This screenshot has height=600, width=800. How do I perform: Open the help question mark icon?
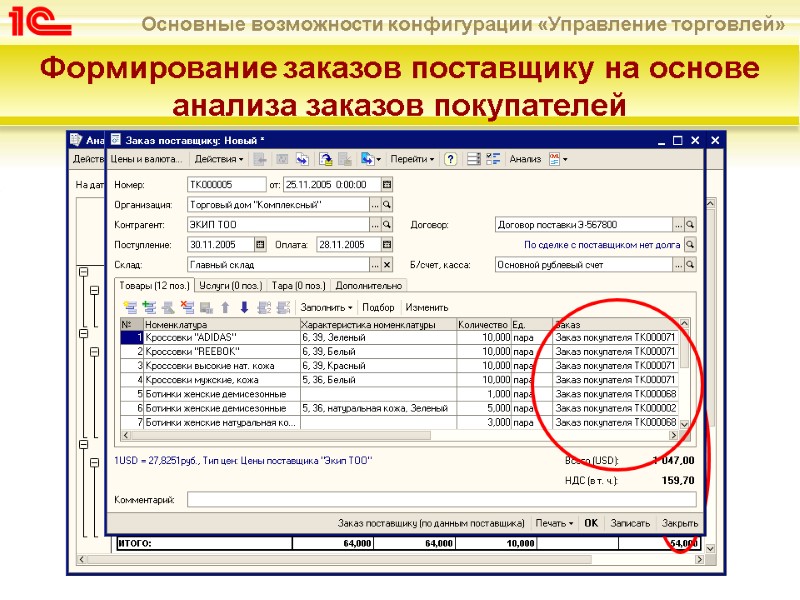(x=450, y=158)
